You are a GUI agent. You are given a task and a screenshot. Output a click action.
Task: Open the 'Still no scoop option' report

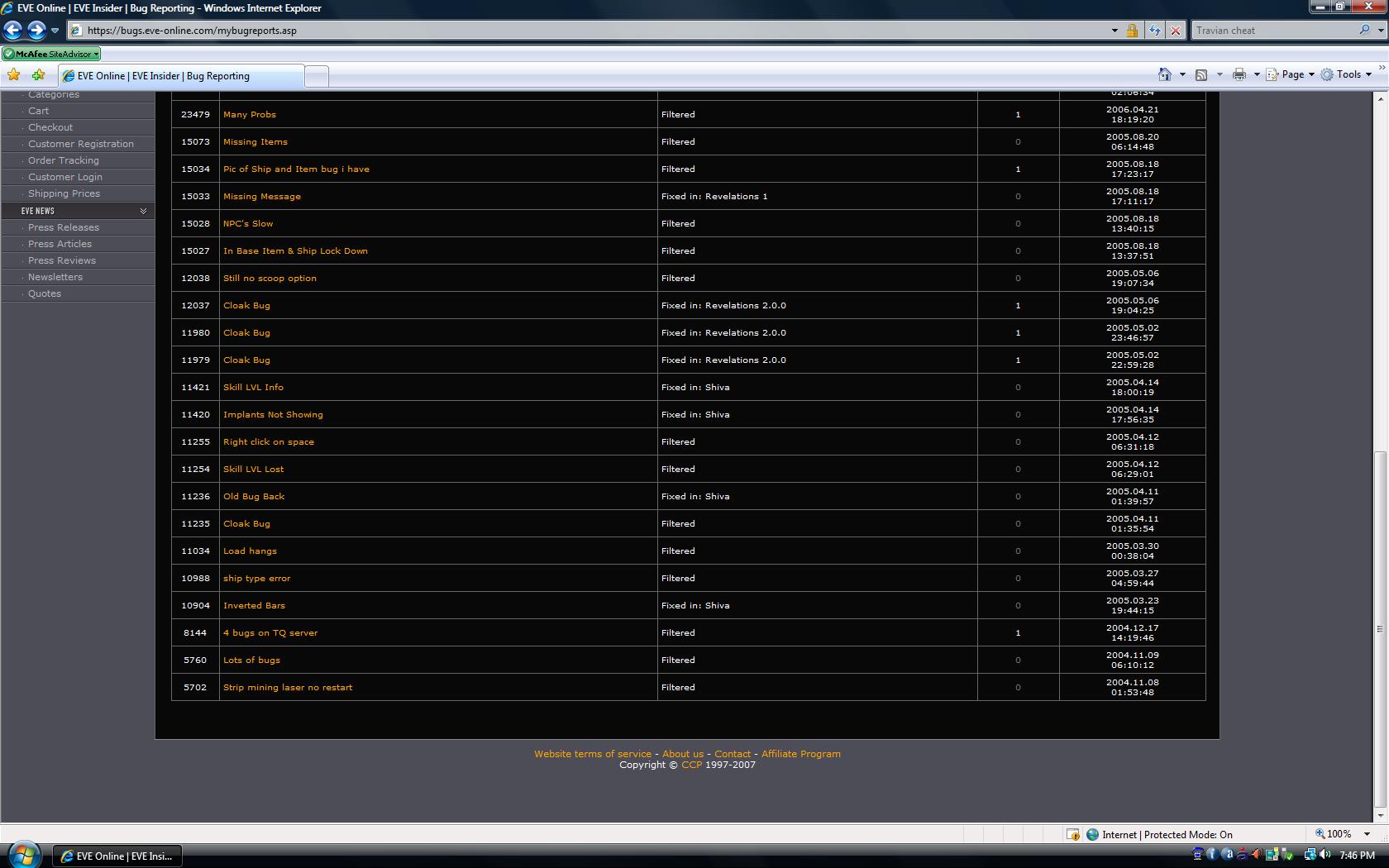tap(270, 278)
